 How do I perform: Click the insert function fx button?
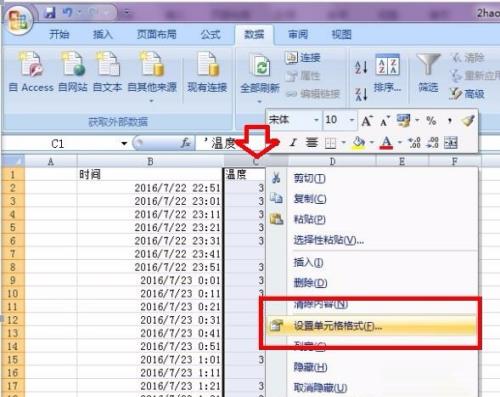(186, 143)
